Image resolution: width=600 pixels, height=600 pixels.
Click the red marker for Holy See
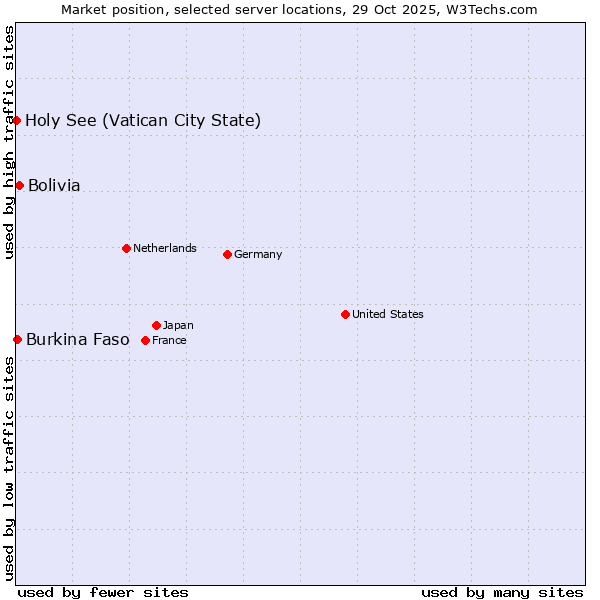tap(17, 120)
